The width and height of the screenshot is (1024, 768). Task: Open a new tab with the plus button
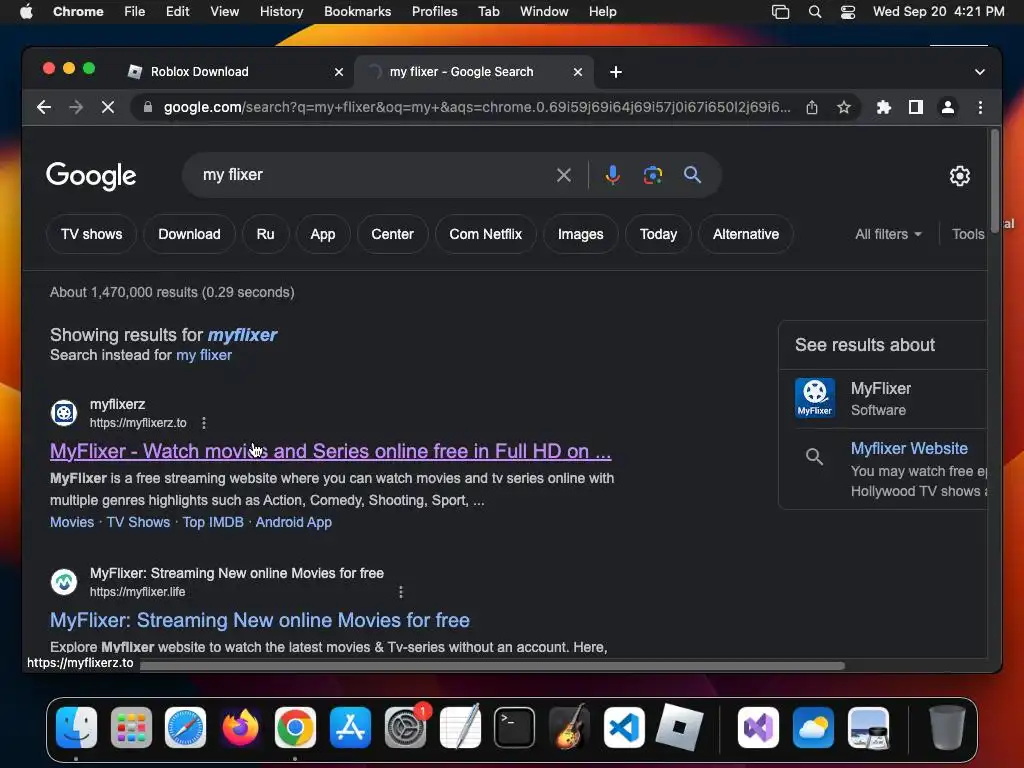point(616,72)
